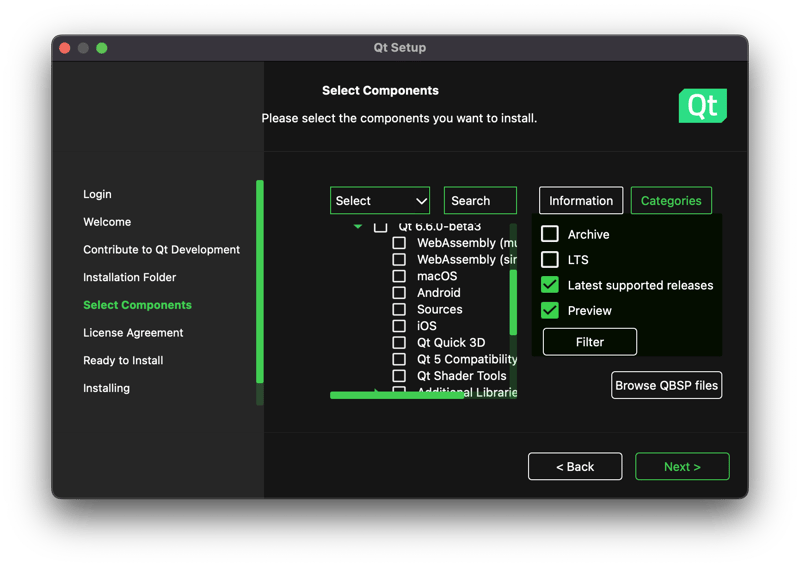Screen dimensions: 800x567
Task: Check the macOS component checkbox
Action: tap(399, 276)
